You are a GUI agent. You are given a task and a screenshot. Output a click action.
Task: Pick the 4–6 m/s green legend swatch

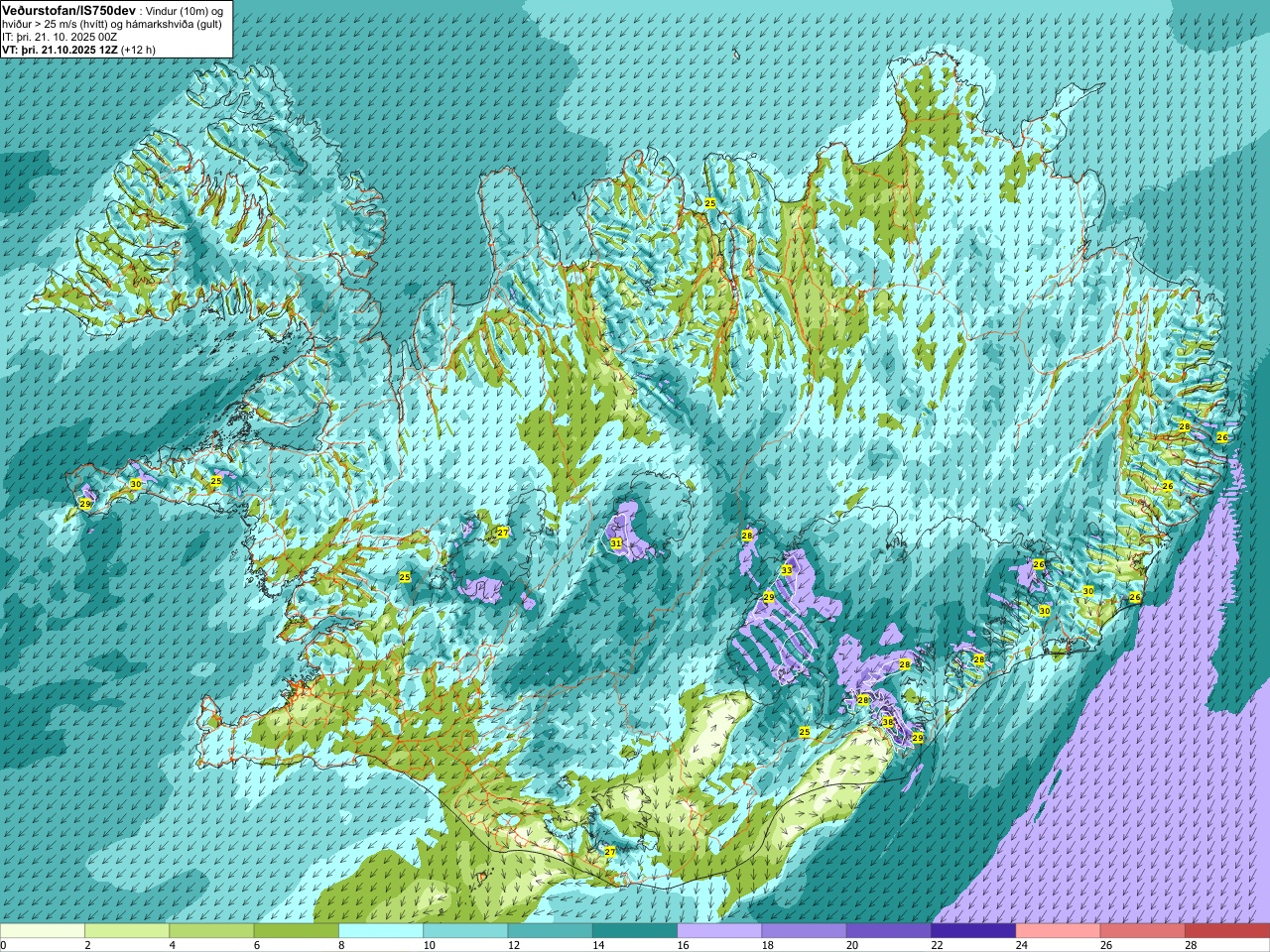pyautogui.click(x=211, y=931)
